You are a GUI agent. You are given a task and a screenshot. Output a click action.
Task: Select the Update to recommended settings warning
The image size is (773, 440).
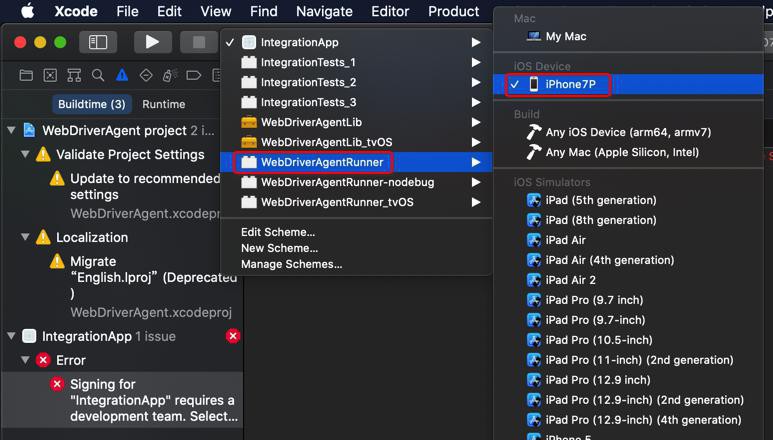pyautogui.click(x=134, y=196)
